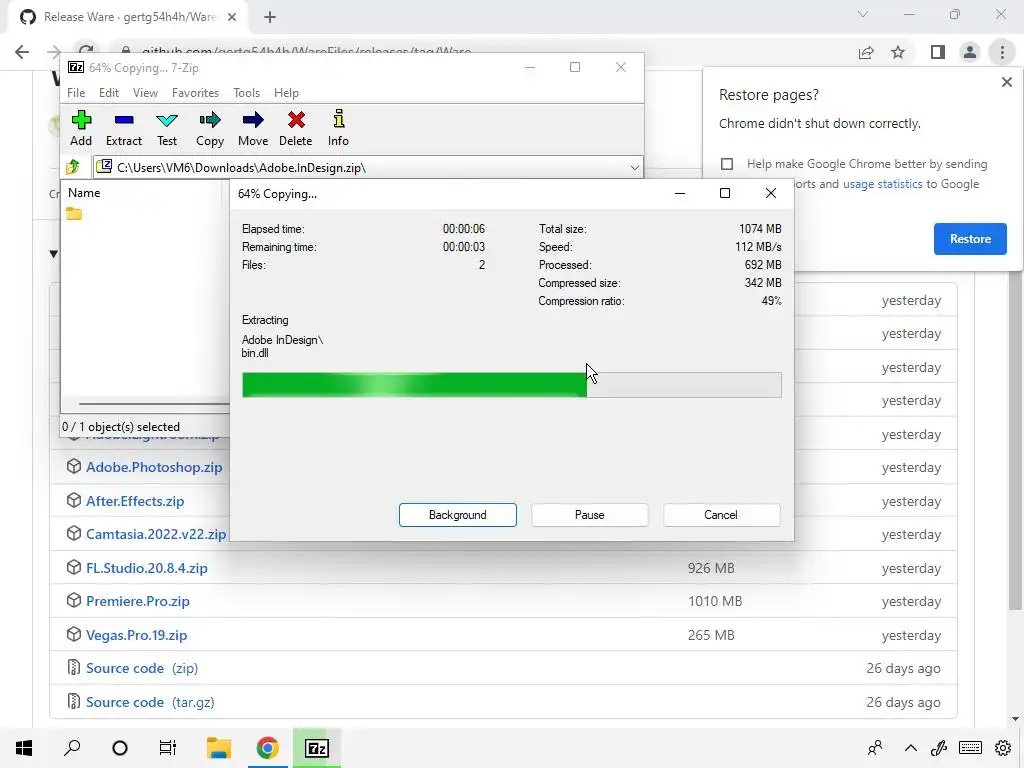Image resolution: width=1024 pixels, height=768 pixels.
Task: Click the Info toolbar icon in 7-Zip
Action: coord(338,128)
